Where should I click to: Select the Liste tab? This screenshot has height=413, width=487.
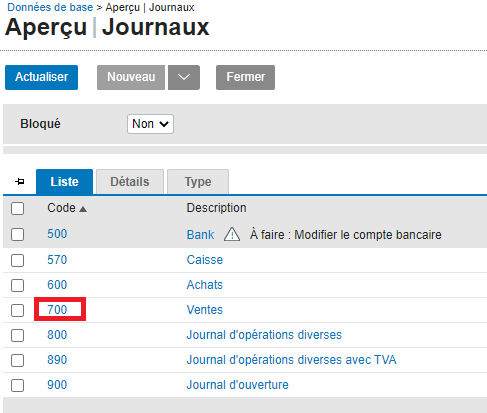click(64, 182)
